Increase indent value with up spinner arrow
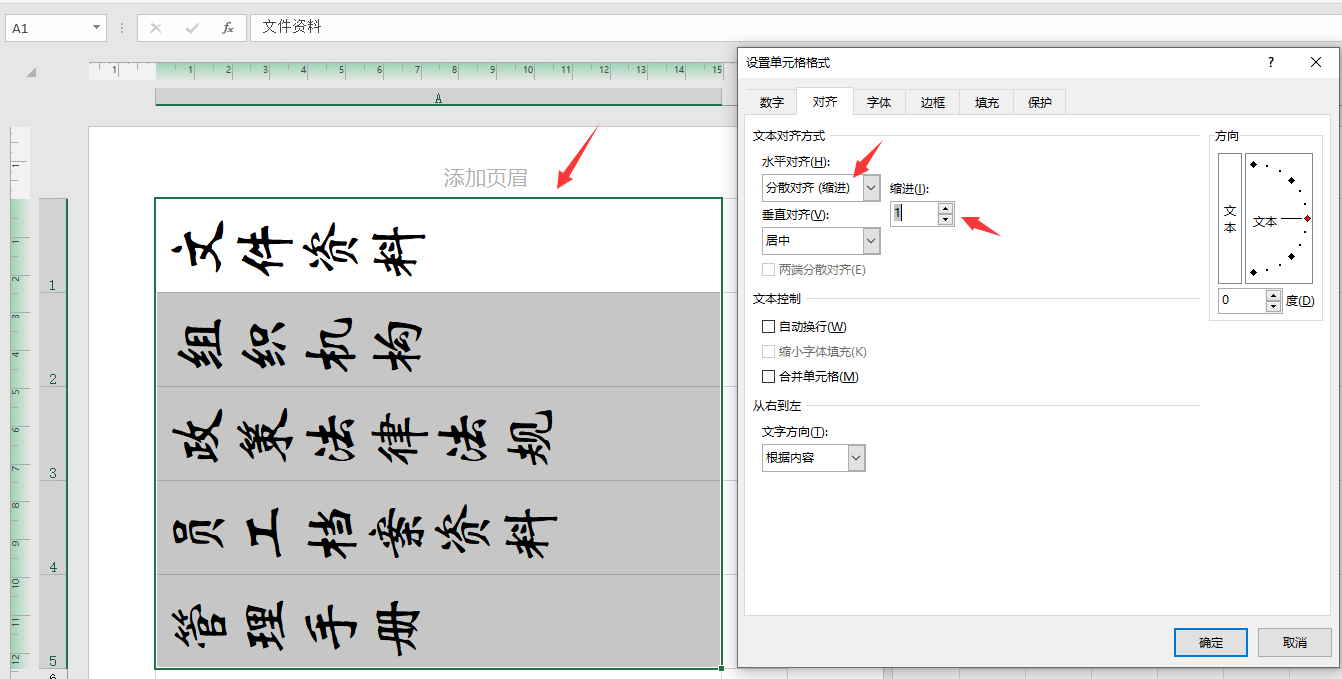 tap(946, 208)
